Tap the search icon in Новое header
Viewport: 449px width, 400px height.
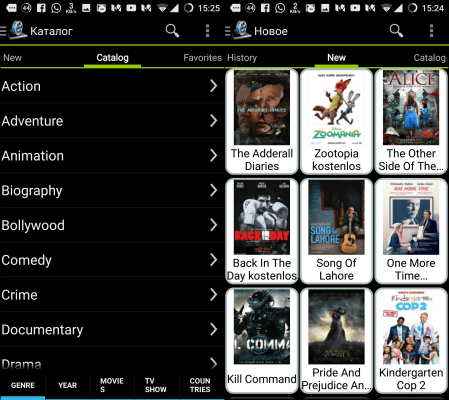click(x=396, y=30)
